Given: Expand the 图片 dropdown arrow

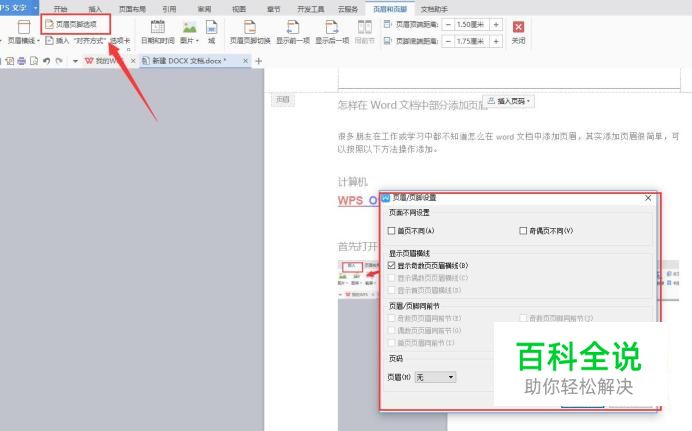Looking at the screenshot, I should point(197,41).
